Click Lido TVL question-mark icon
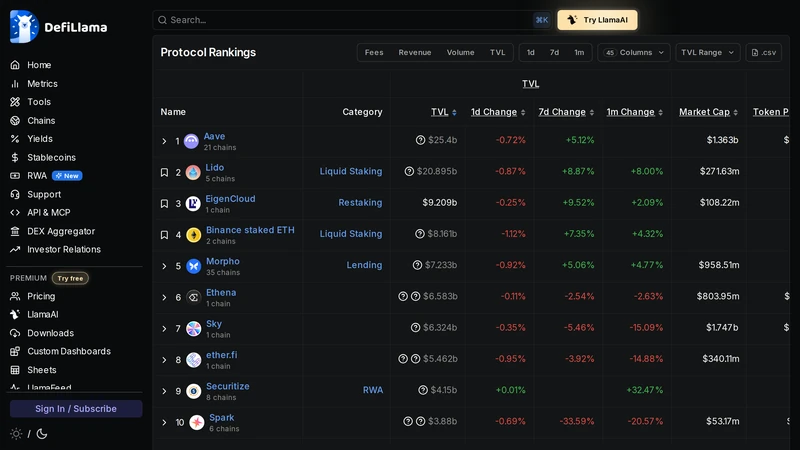The image size is (800, 450). tap(409, 171)
